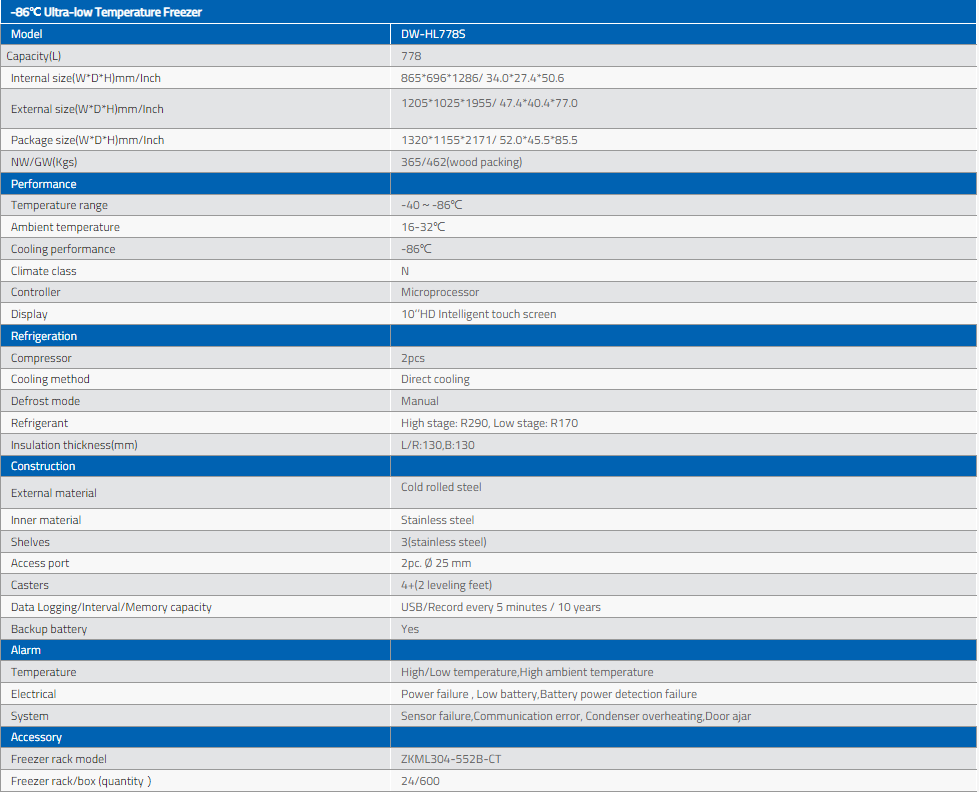Select the temperature range value -40 ~ -86℃

coord(431,205)
